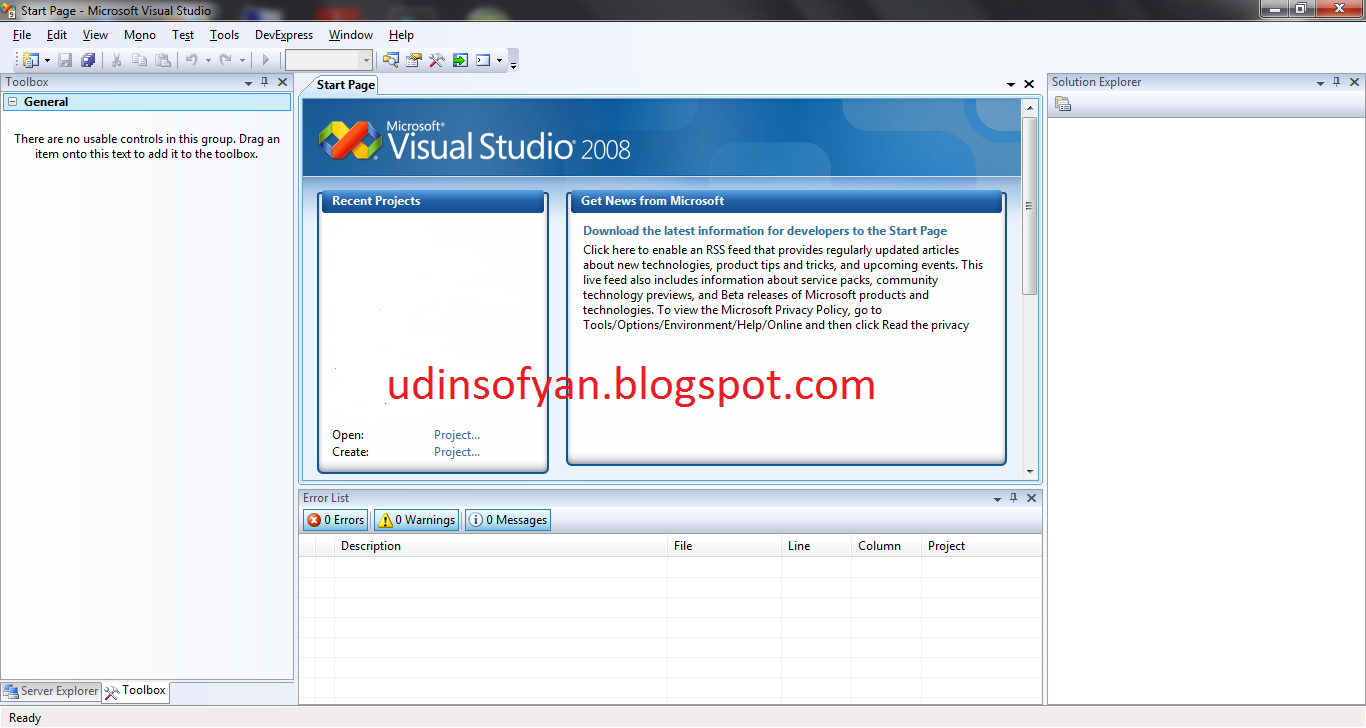
Task: Toggle auto-hide pin on Toolbox panel
Action: coord(265,82)
